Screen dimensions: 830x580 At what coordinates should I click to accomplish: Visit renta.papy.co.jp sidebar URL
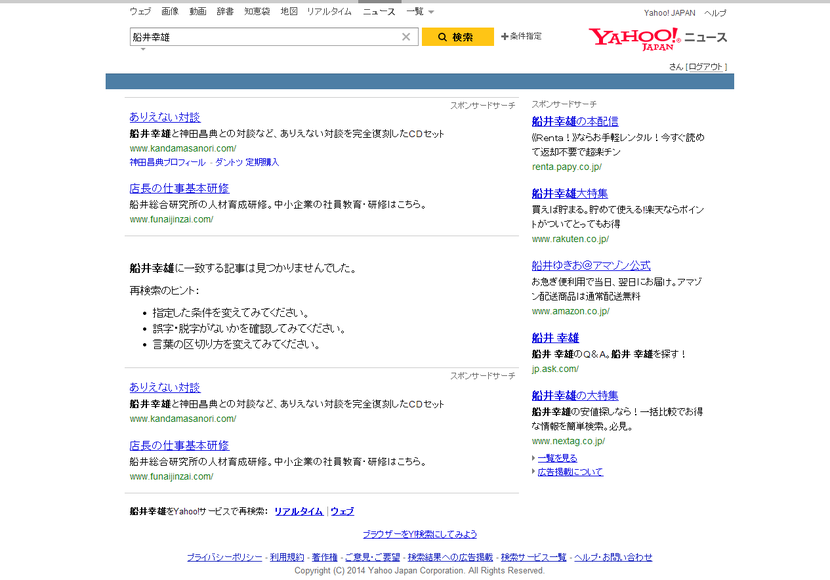pyautogui.click(x=566, y=167)
